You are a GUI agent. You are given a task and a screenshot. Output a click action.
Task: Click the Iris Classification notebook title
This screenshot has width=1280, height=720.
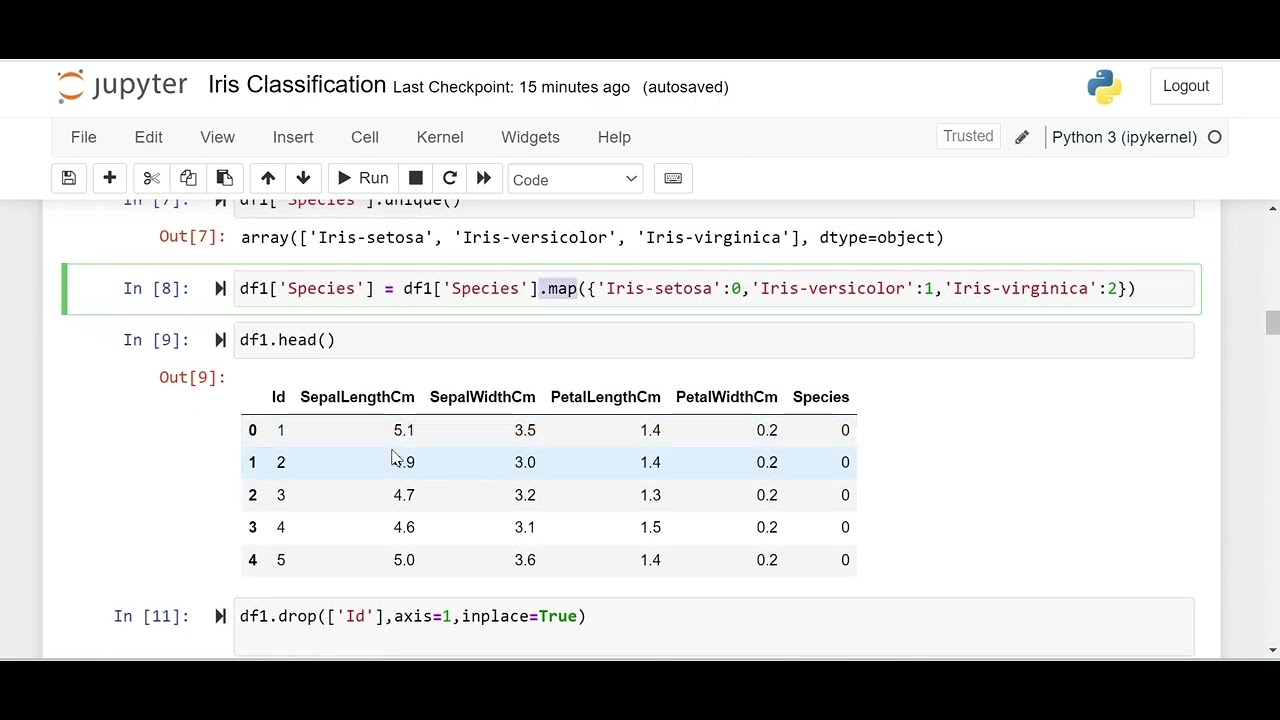pos(297,85)
